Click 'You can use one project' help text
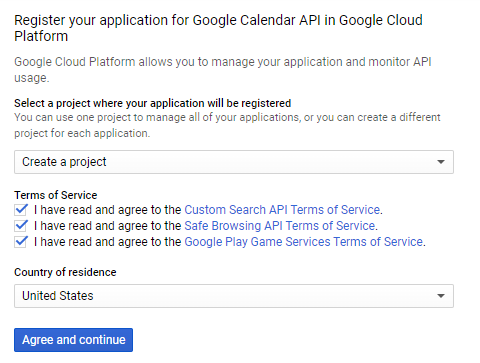 tap(227, 125)
